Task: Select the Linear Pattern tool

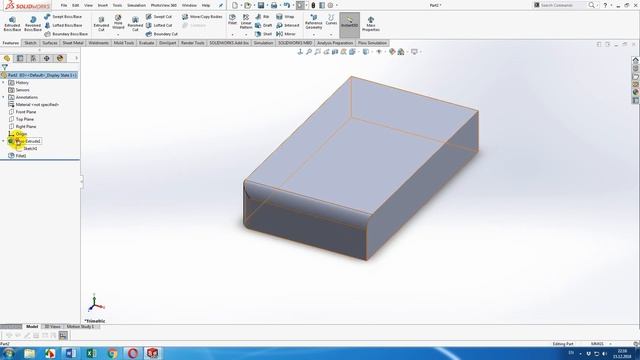Action: click(x=246, y=21)
